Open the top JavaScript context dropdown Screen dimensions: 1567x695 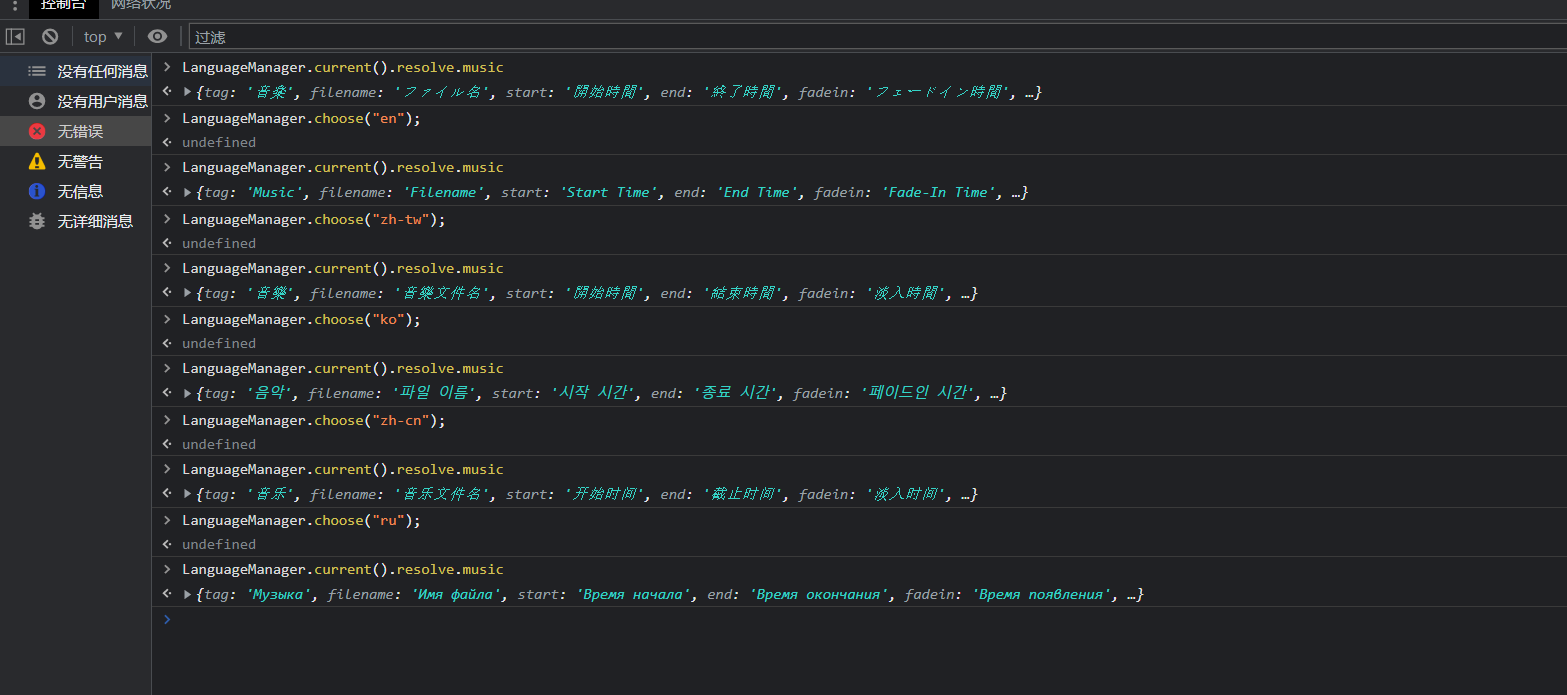(x=103, y=37)
